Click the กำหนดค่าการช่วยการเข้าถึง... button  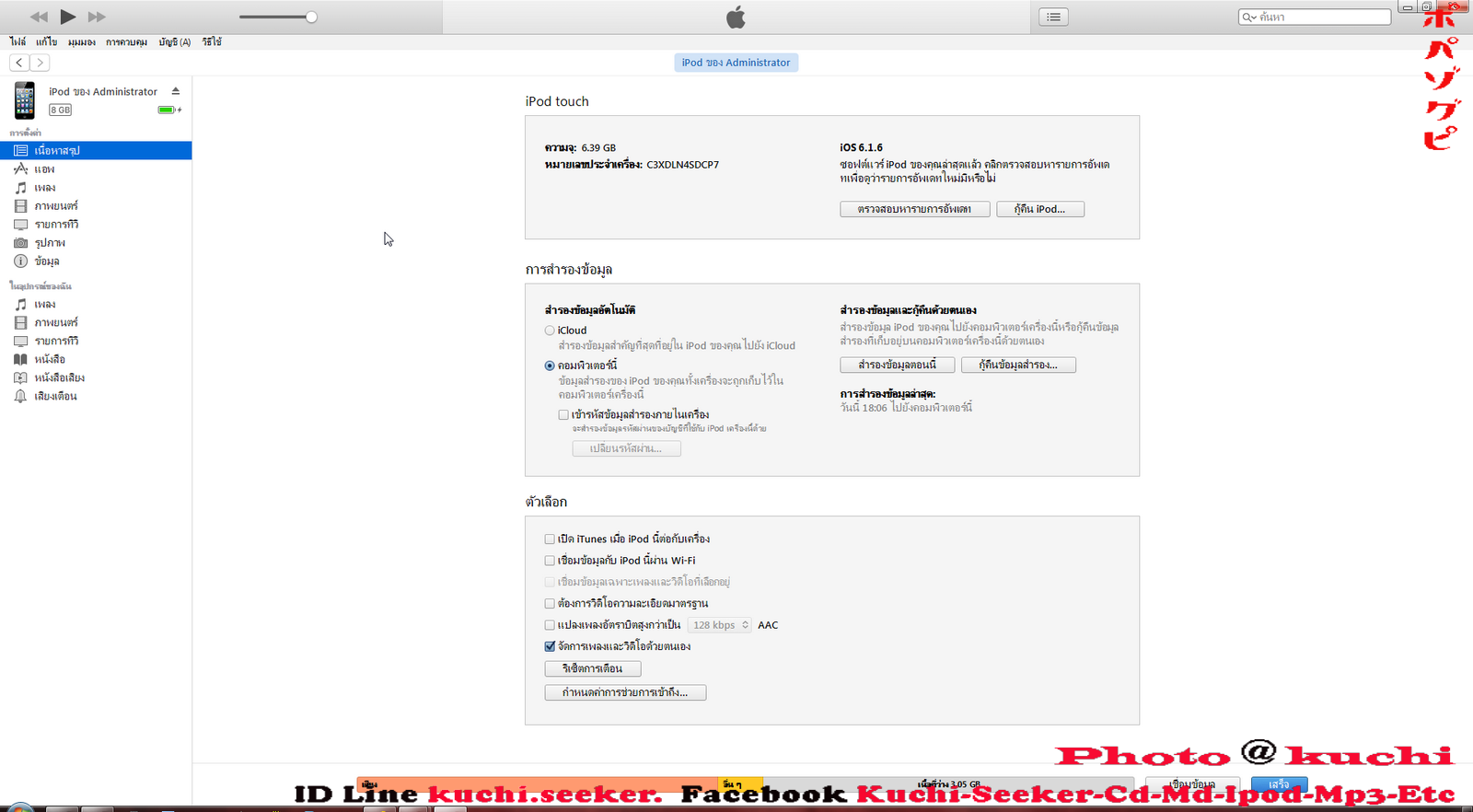625,692
